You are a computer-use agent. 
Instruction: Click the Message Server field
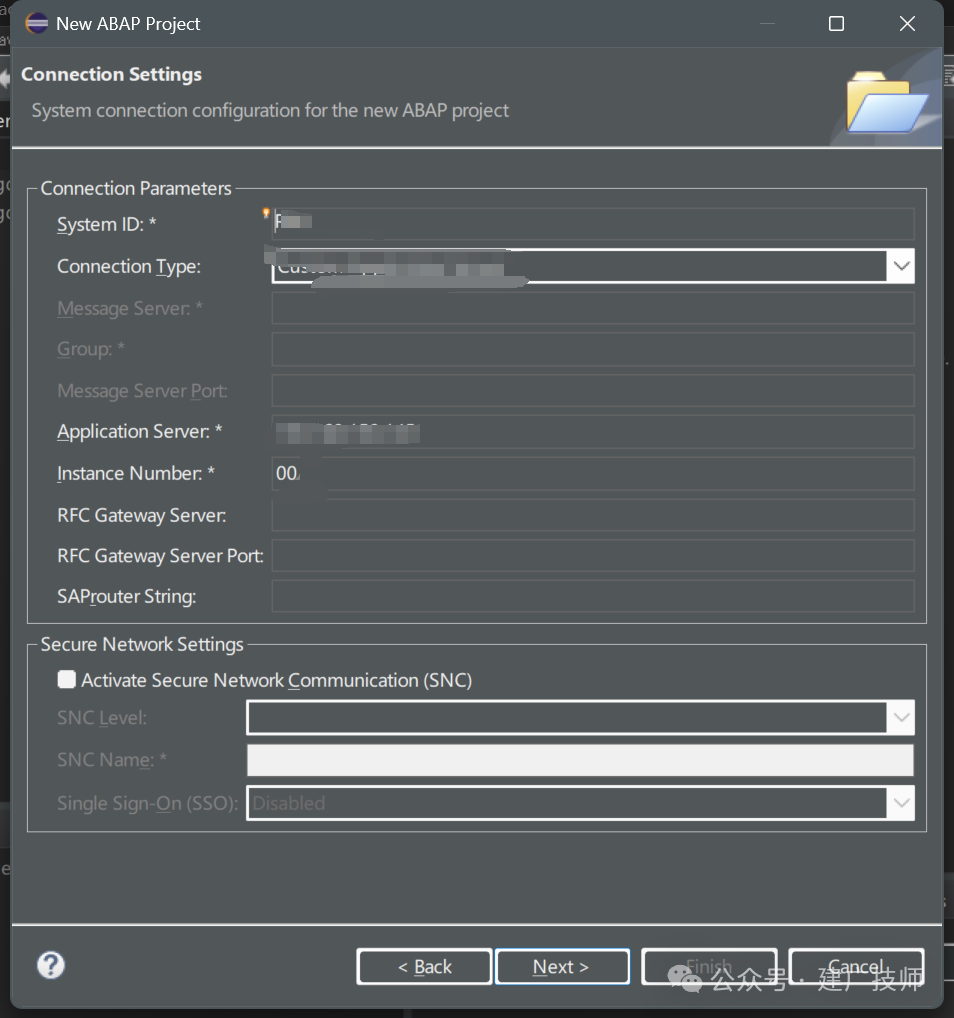point(593,308)
